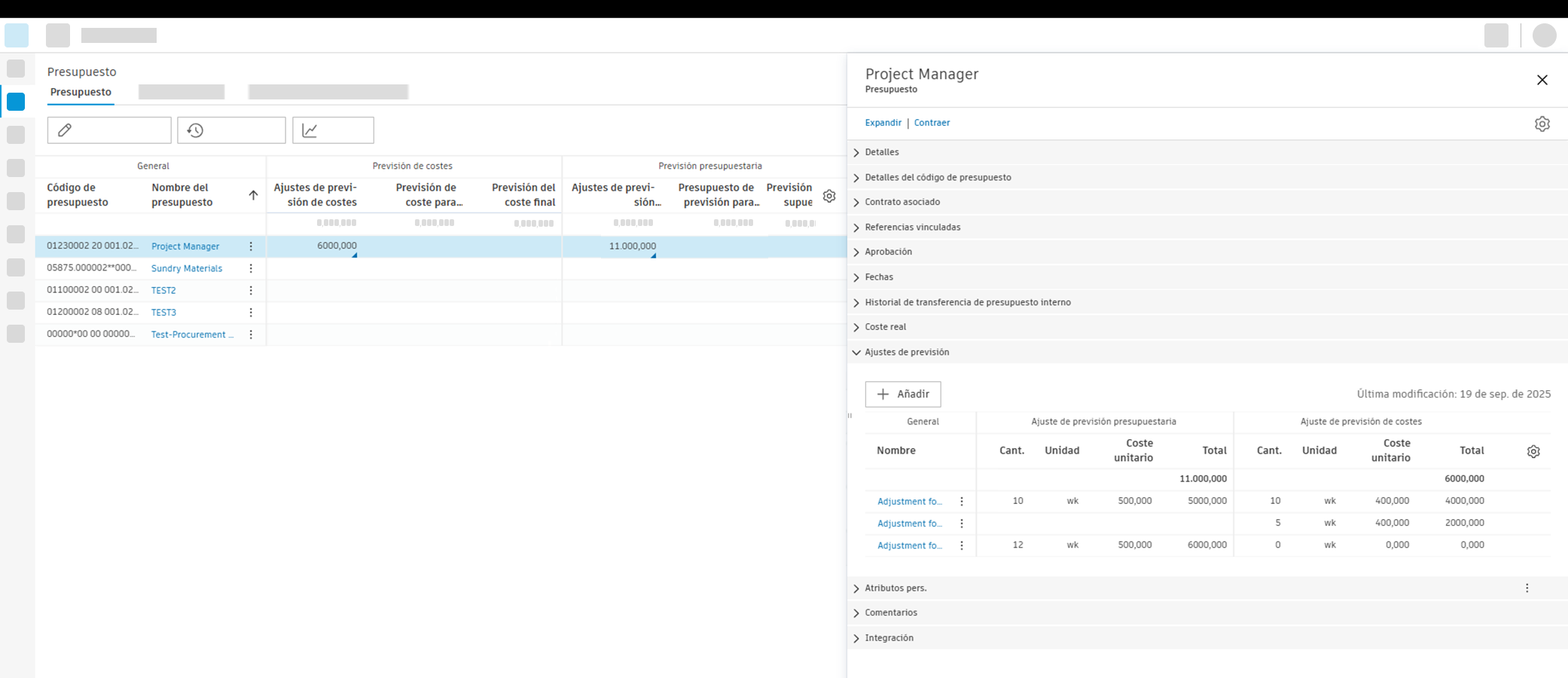Open row menu for TEST2
The width and height of the screenshot is (1568, 678).
(x=251, y=290)
